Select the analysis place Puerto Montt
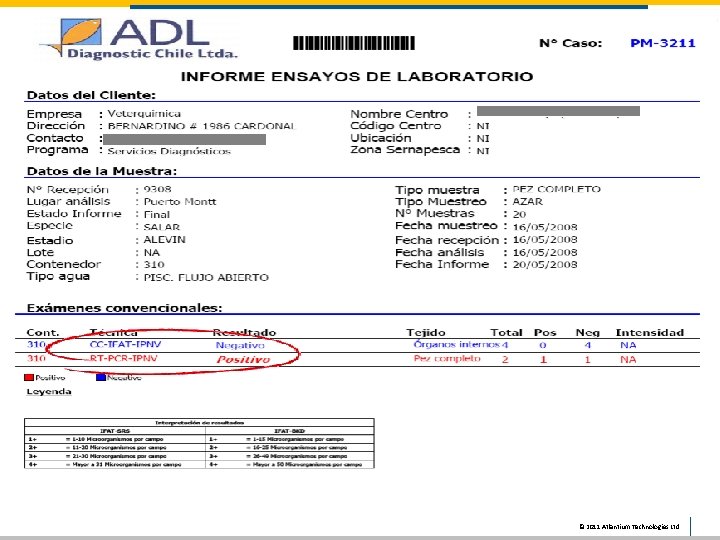 coord(180,202)
